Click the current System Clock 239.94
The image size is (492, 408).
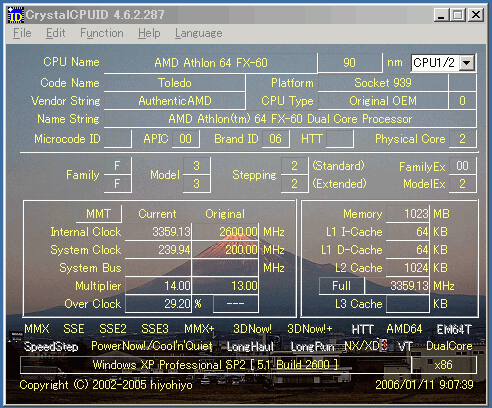(158, 250)
